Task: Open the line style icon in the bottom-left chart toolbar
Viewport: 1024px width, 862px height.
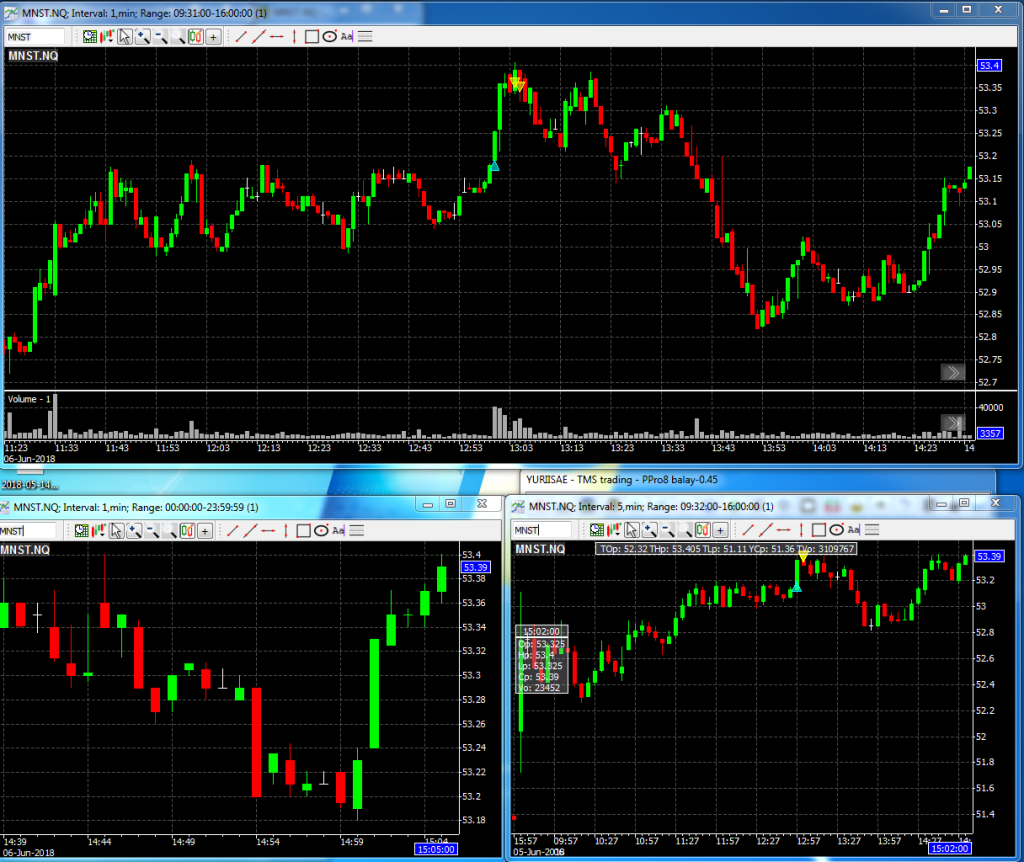Action: click(x=356, y=531)
